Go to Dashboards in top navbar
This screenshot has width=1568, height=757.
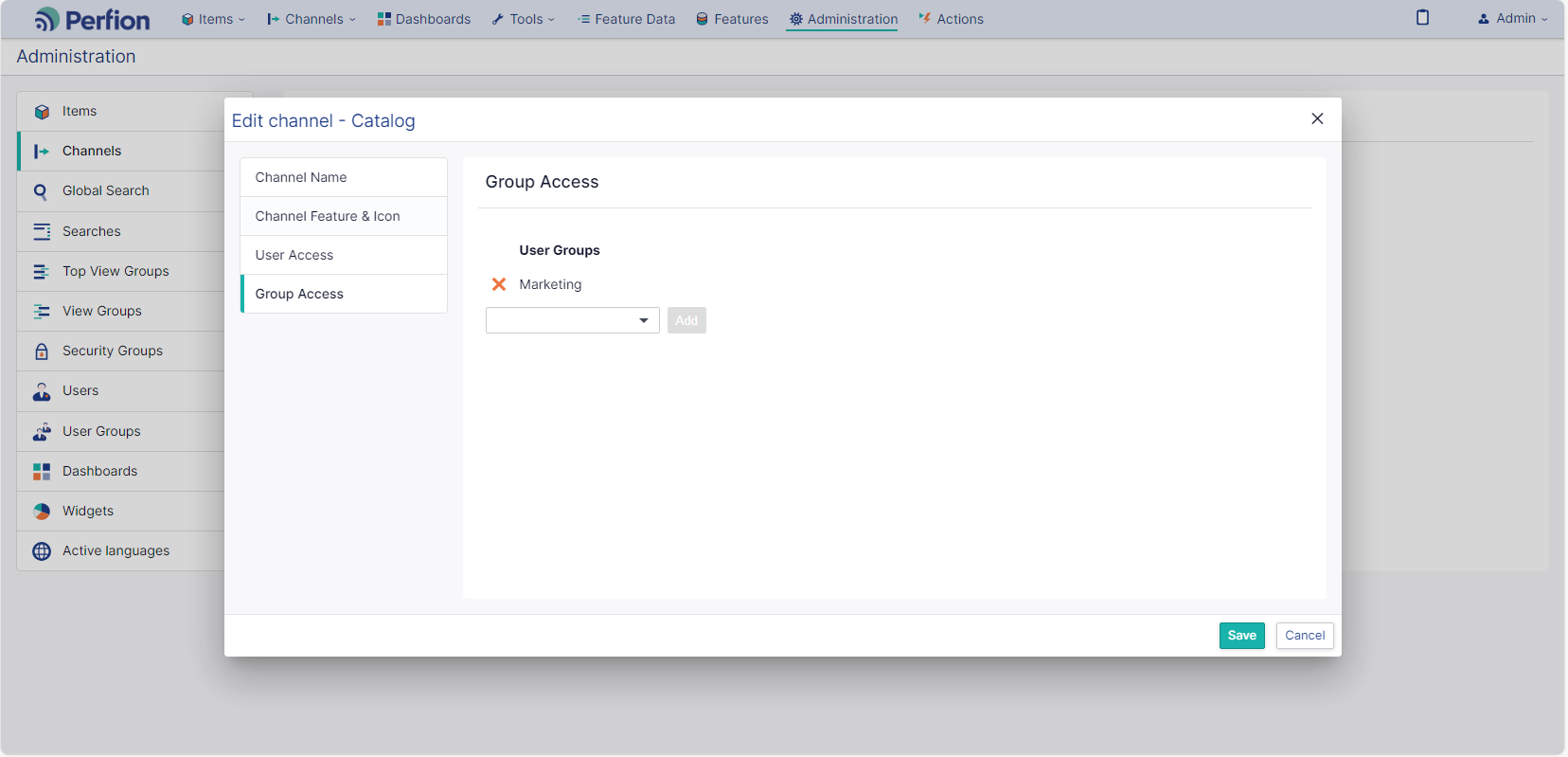[x=424, y=19]
